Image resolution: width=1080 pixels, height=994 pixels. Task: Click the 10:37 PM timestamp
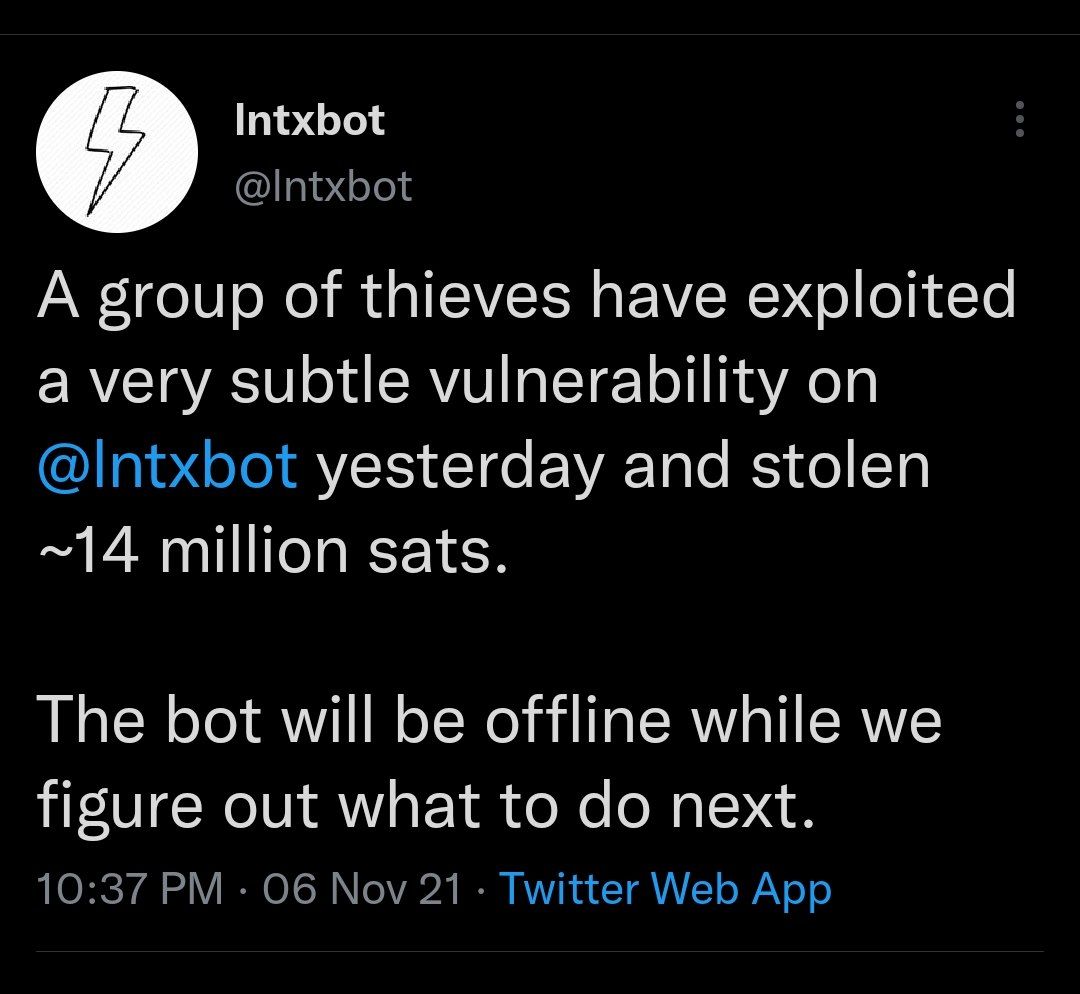click(130, 889)
